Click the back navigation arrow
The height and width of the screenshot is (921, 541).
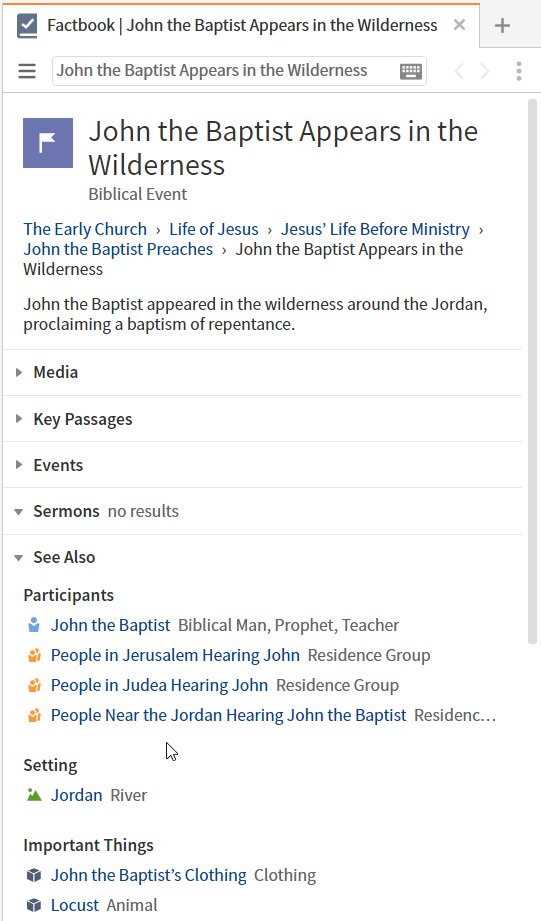(459, 71)
